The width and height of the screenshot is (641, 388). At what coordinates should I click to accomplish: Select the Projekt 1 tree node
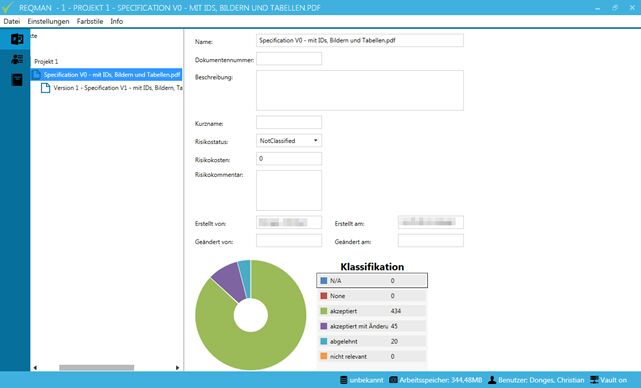[46, 61]
